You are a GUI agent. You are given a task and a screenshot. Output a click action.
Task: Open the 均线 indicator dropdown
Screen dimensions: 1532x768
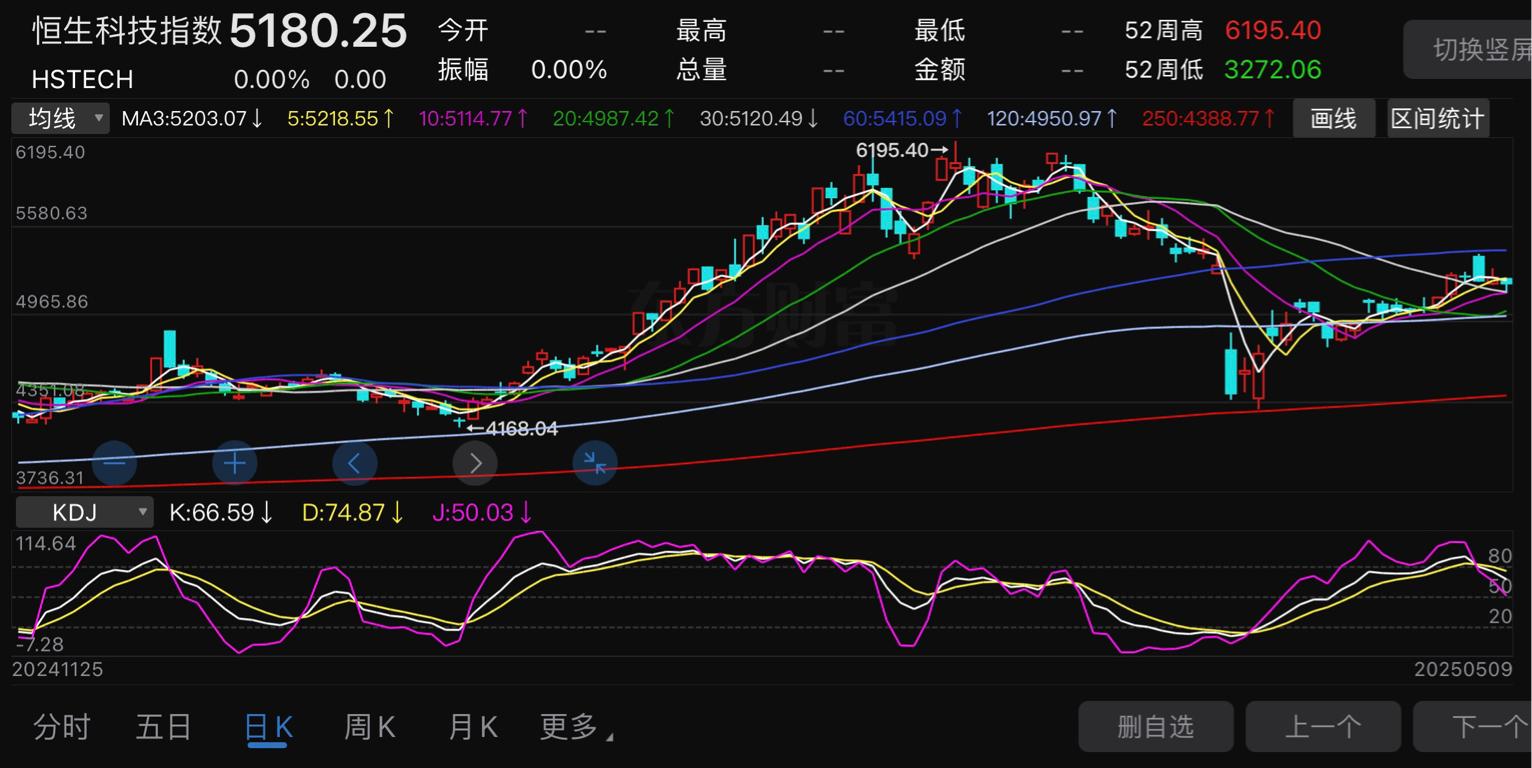click(61, 119)
